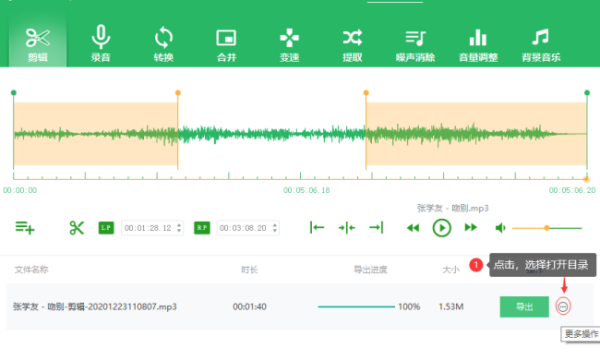Image resolution: width=600 pixels, height=360 pixels.
Task: Click the 时长 column header
Action: point(249,270)
